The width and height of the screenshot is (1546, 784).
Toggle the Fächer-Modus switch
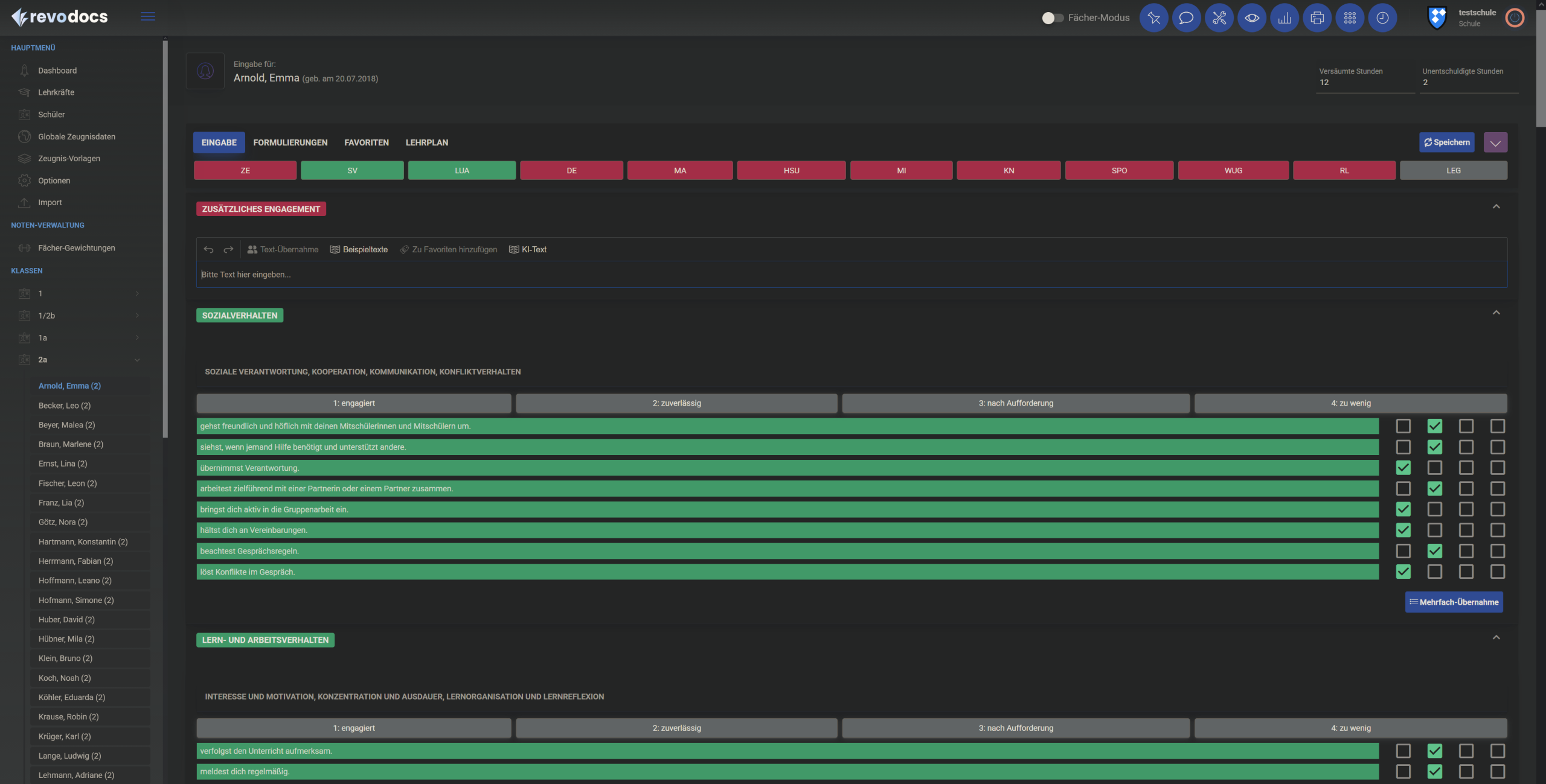pyautogui.click(x=1052, y=18)
